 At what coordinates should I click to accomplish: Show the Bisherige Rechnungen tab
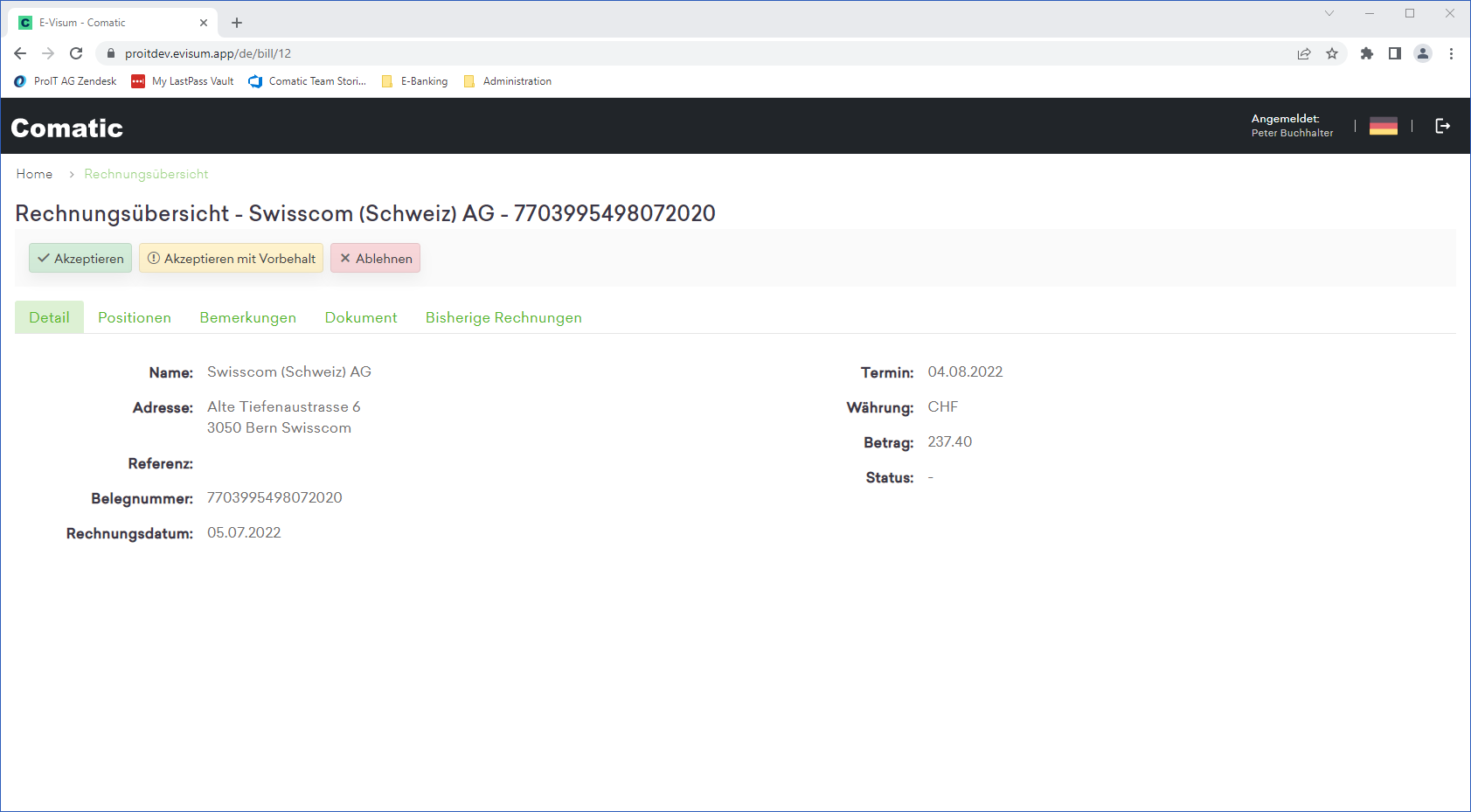point(503,317)
